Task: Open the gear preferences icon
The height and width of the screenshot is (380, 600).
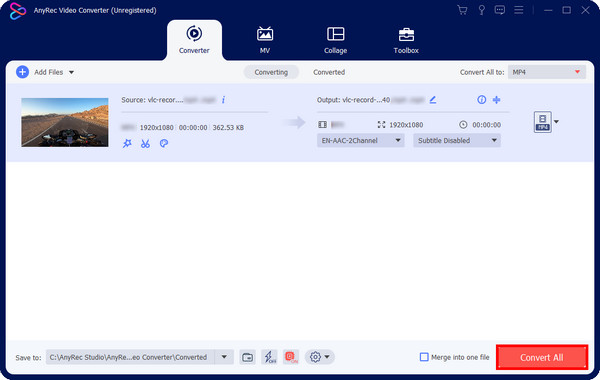Action: [315, 357]
